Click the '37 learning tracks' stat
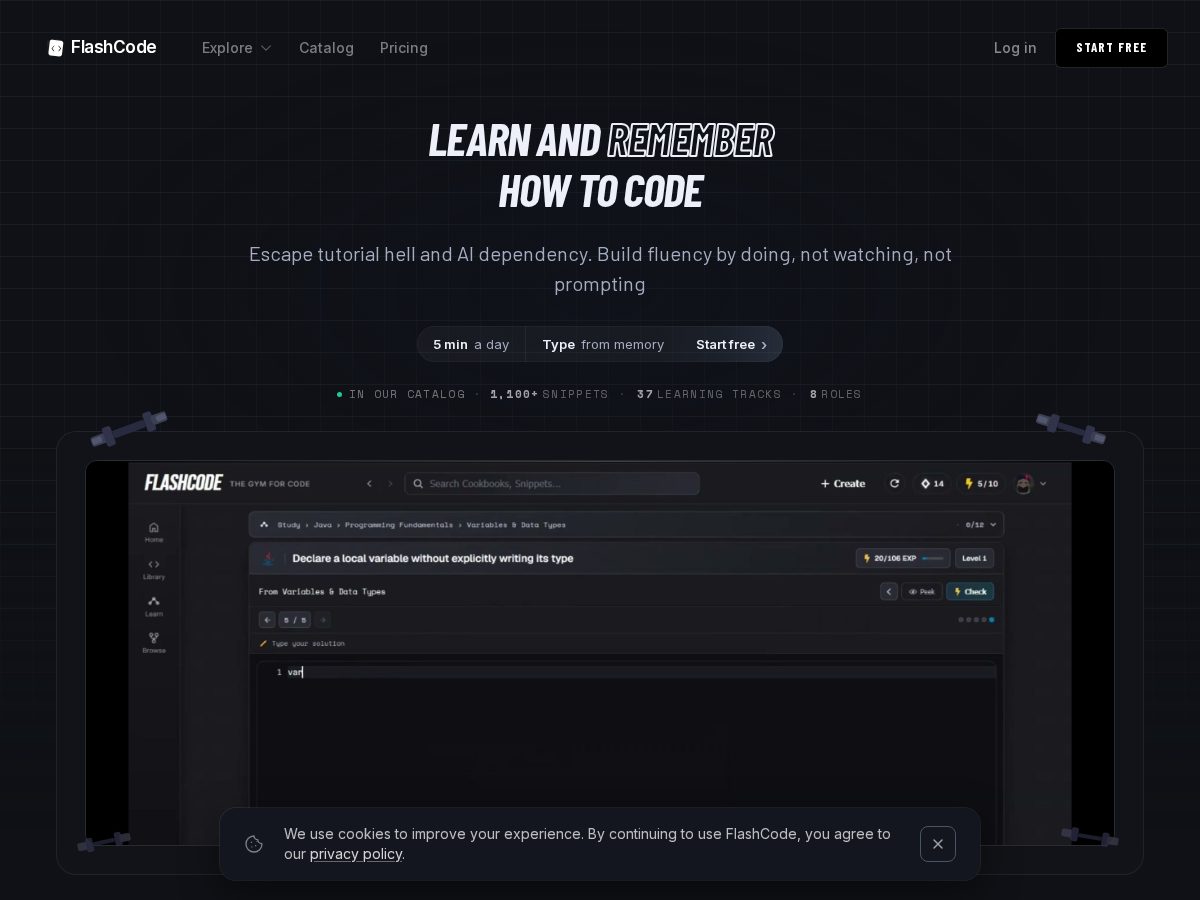The image size is (1200, 900). coord(709,394)
